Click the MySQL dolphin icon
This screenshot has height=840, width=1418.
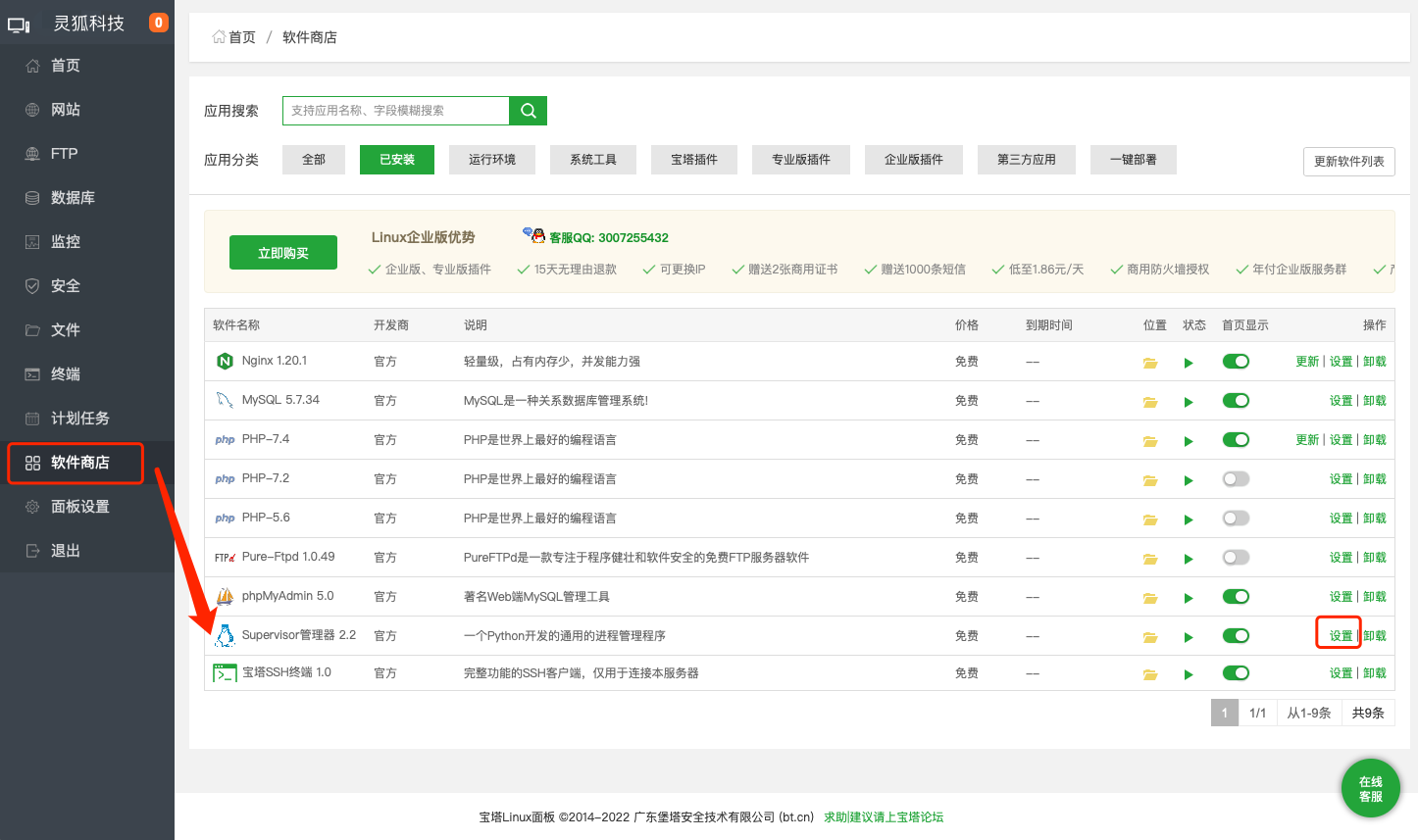coord(225,400)
